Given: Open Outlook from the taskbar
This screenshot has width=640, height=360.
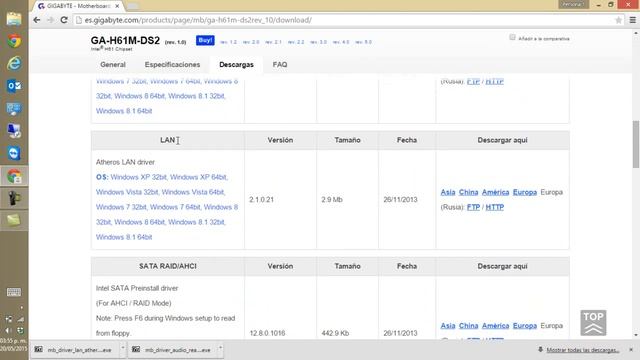Looking at the screenshot, I should [x=14, y=86].
